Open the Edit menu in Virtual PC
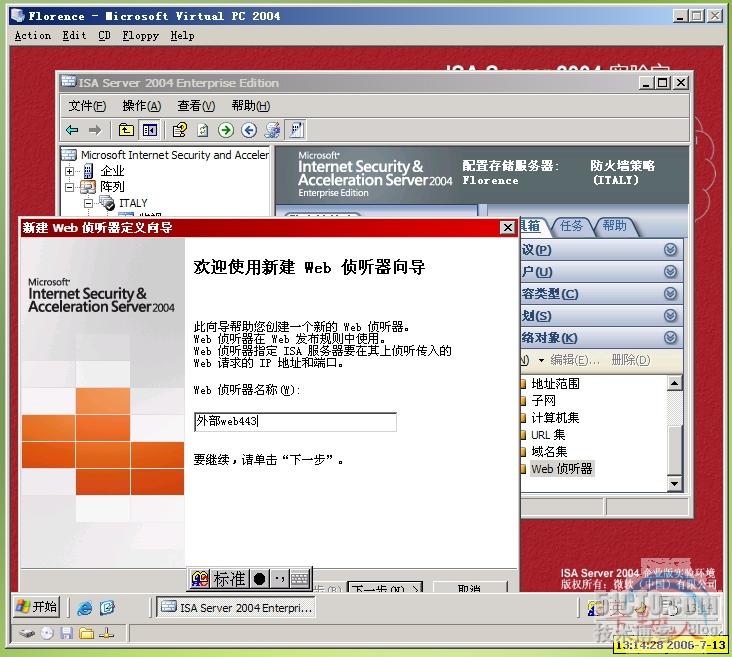The image size is (732, 657). pos(74,35)
